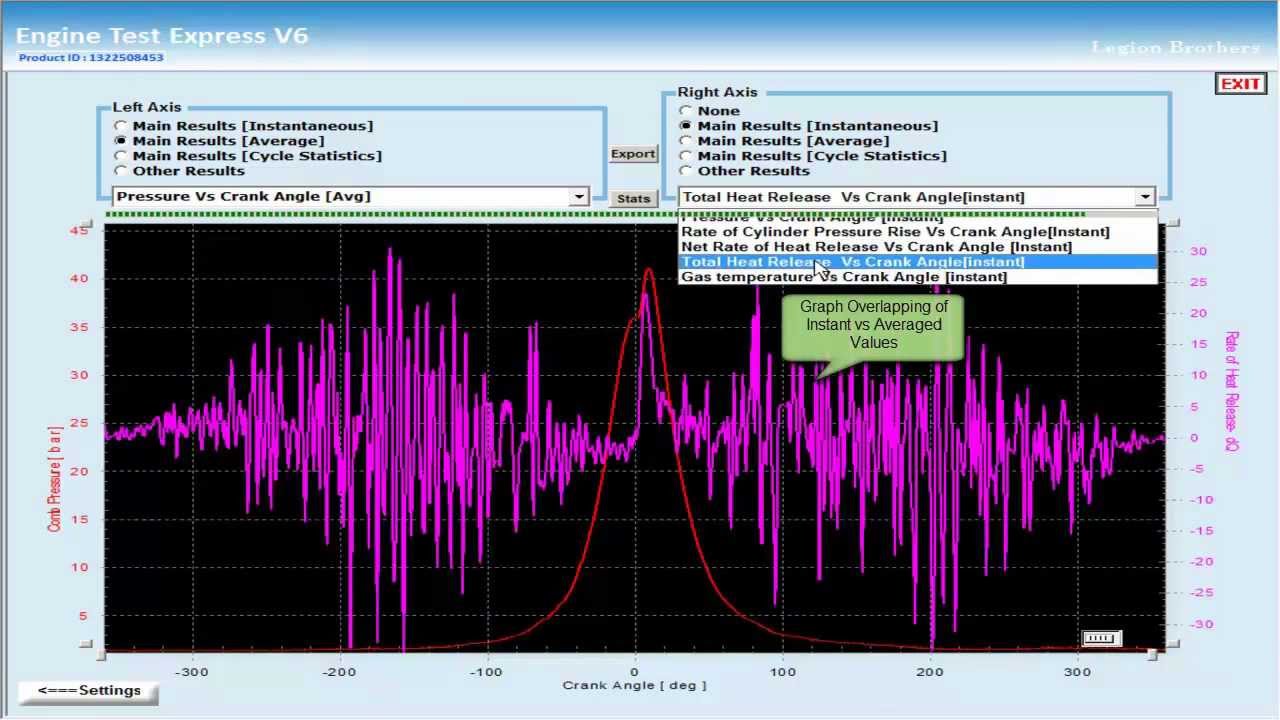1280x720 pixels.
Task: Select Left Axis Main Results [Cycle Statistics]
Action: 121,156
